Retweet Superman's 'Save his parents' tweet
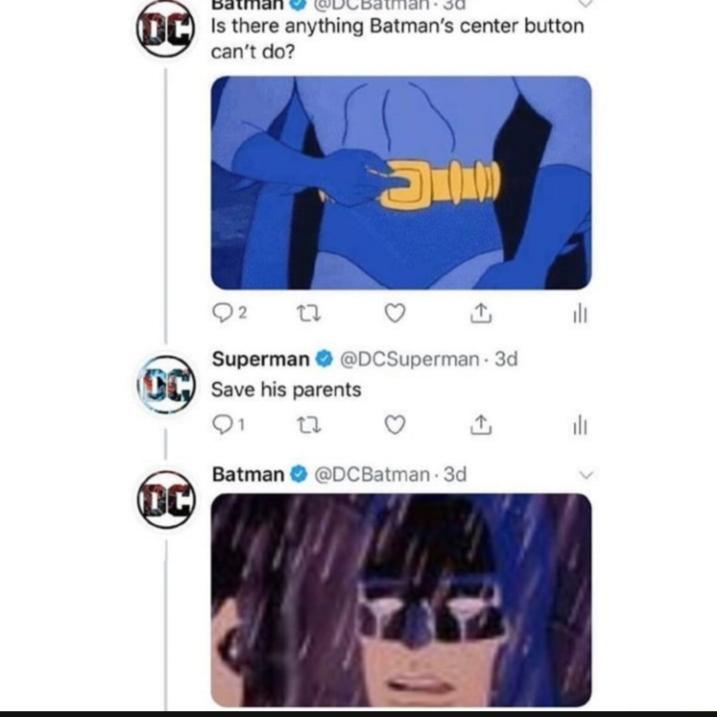Screen dimensions: 717x717 click(309, 425)
